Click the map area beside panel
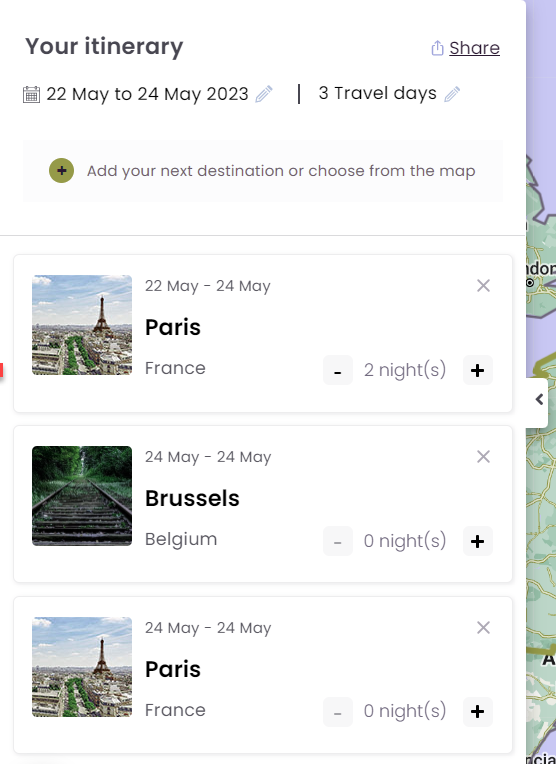Screen dimensions: 556x764 pos(541,536)
